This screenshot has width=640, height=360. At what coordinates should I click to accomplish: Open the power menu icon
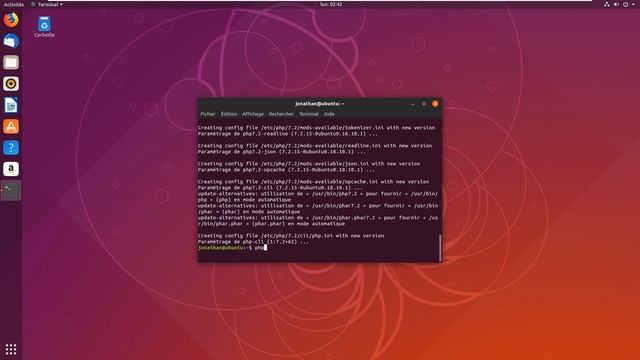625,4
